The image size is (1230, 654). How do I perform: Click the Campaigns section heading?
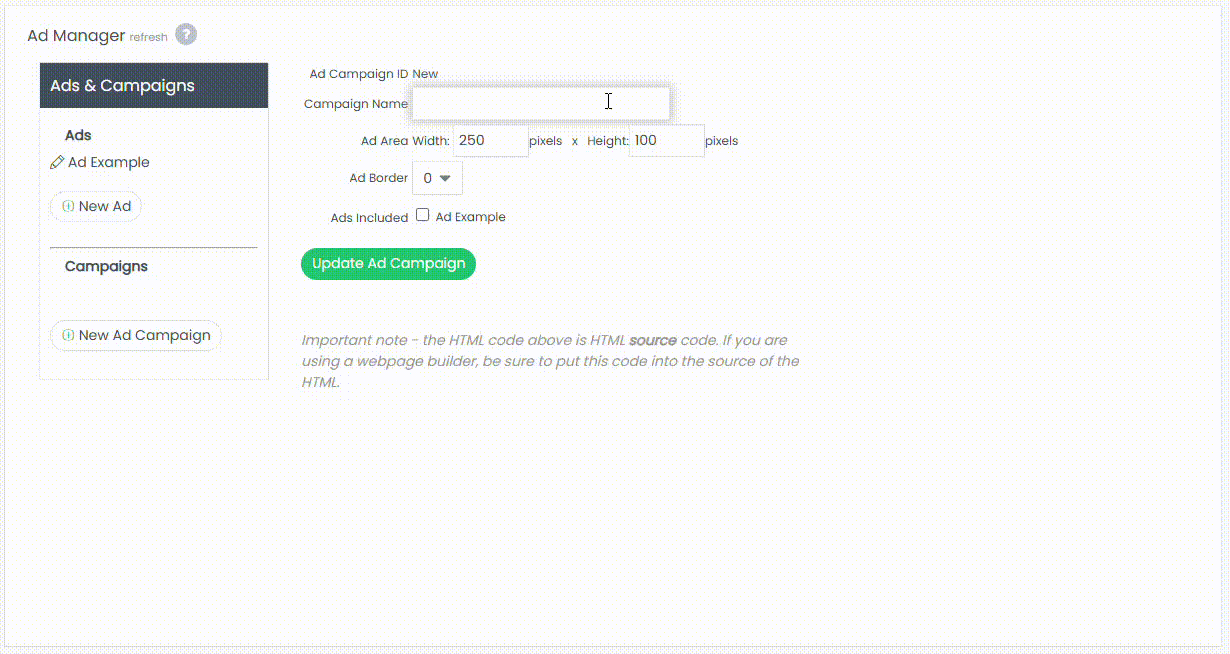pos(106,266)
